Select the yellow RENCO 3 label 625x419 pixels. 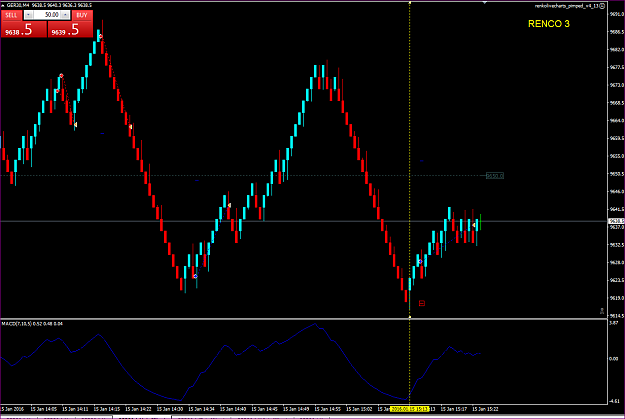pos(548,24)
